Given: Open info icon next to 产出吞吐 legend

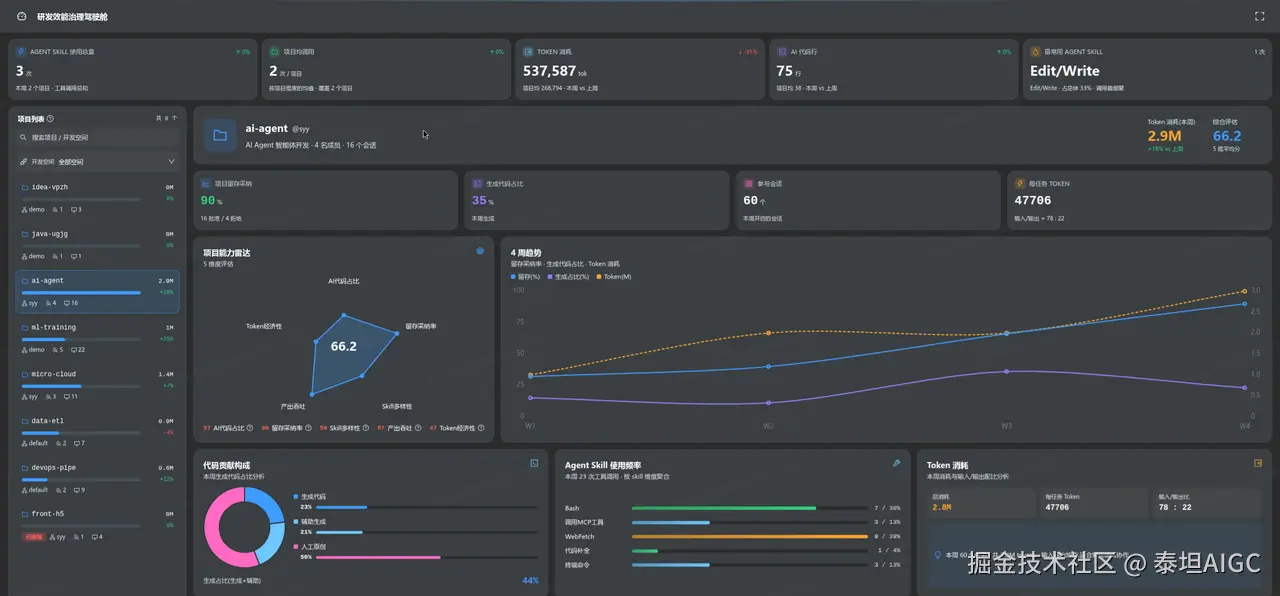Looking at the screenshot, I should pos(420,428).
